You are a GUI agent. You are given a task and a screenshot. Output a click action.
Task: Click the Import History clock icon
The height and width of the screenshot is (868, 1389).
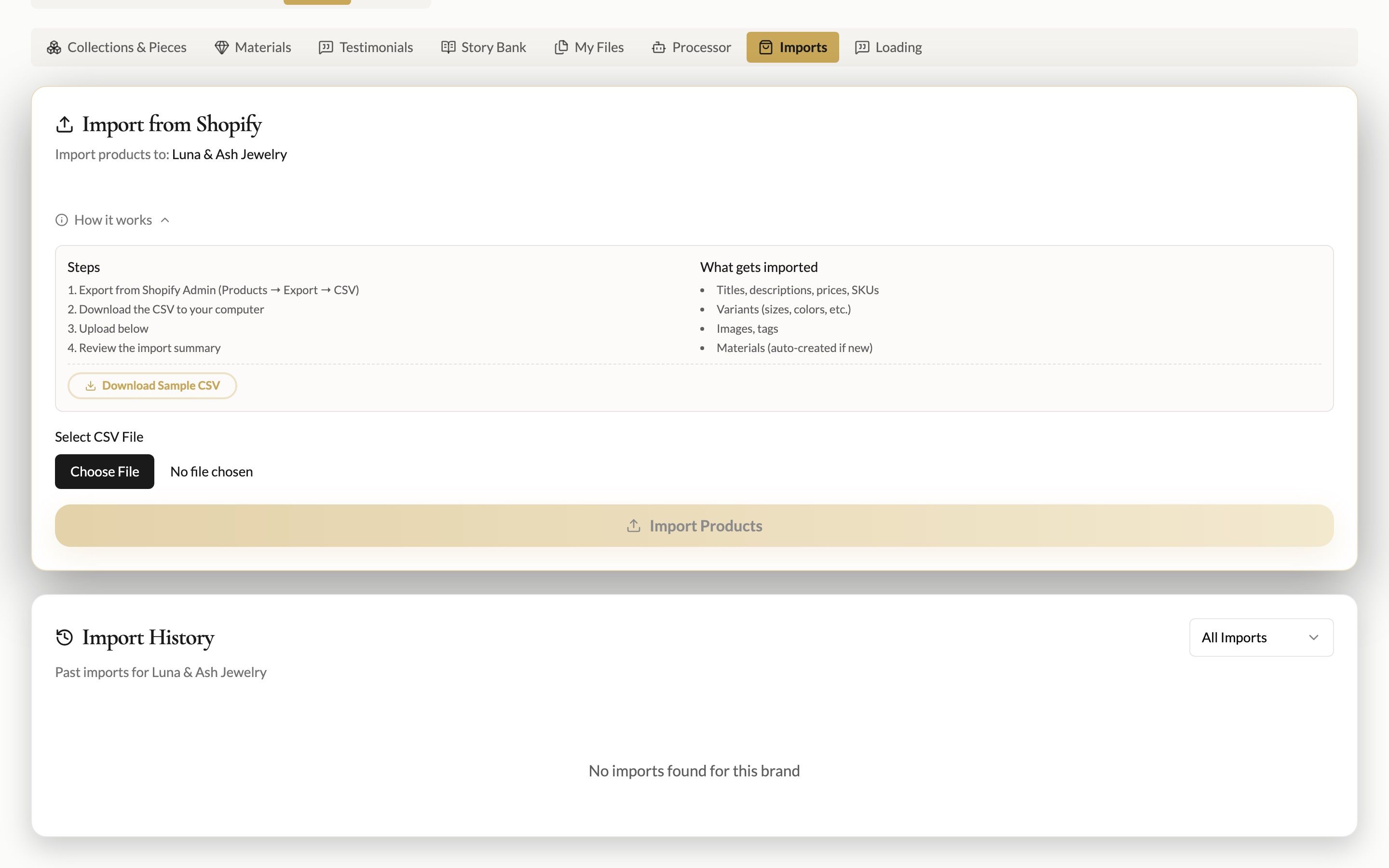point(64,637)
